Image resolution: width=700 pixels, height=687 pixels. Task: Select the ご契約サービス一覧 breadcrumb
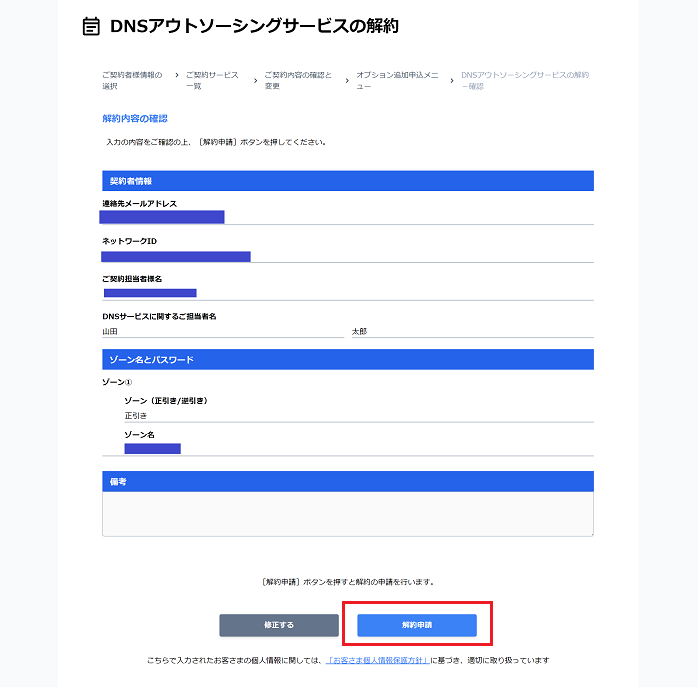[x=212, y=80]
